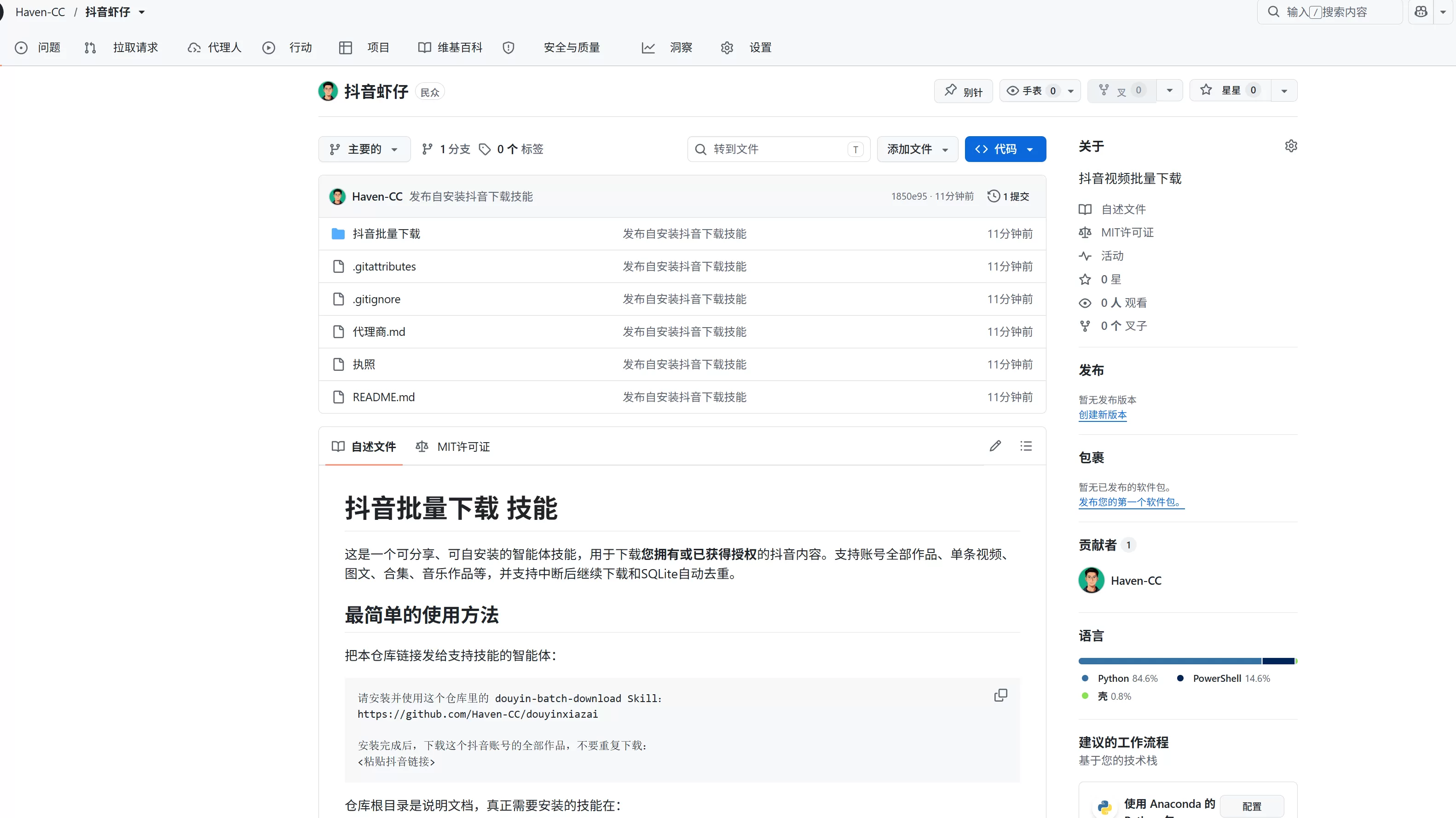Image resolution: width=1456 pixels, height=818 pixels.
Task: Click the commit history clock icon
Action: 993,196
